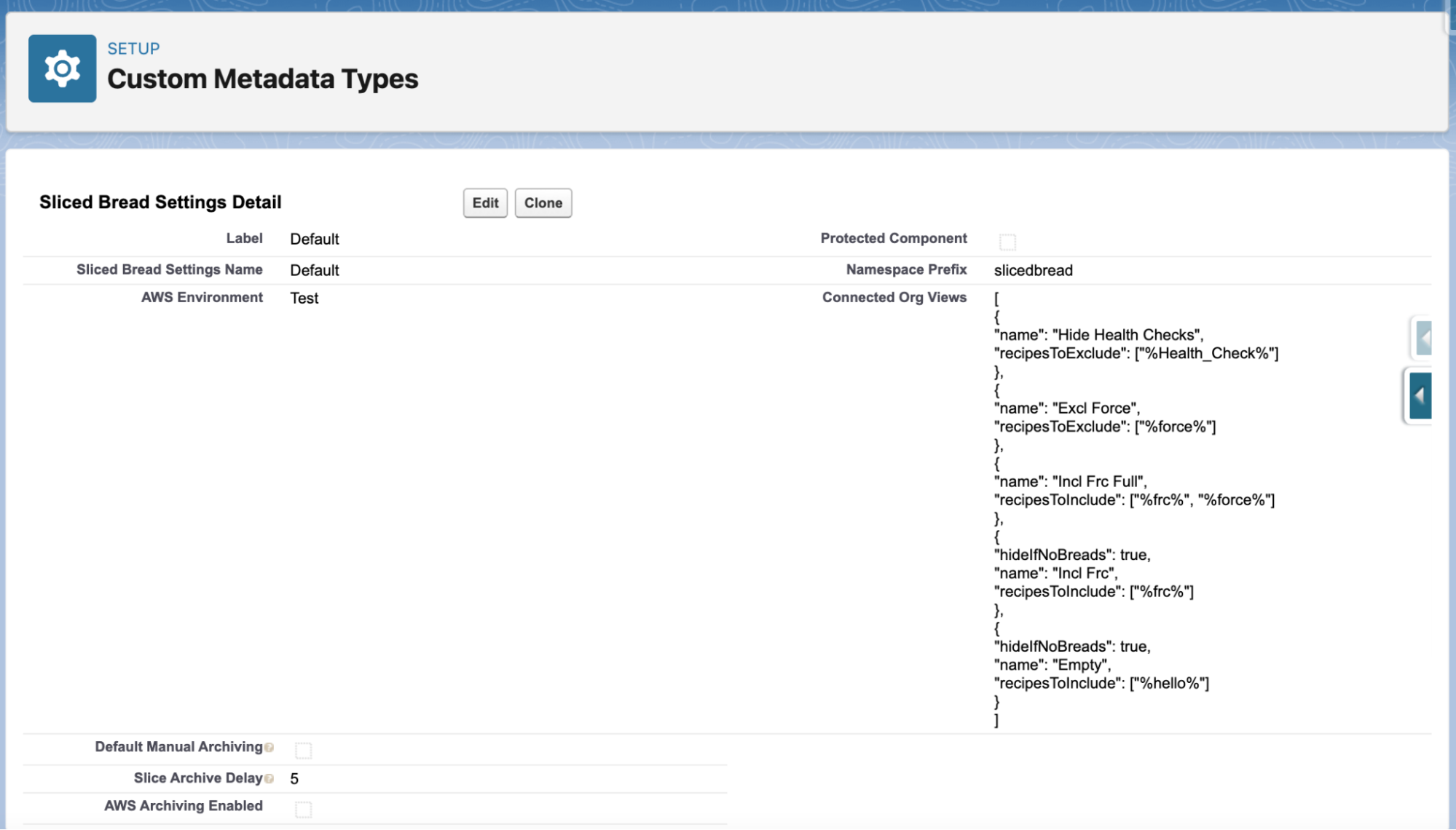Click the AWS Environment value Test

(304, 299)
